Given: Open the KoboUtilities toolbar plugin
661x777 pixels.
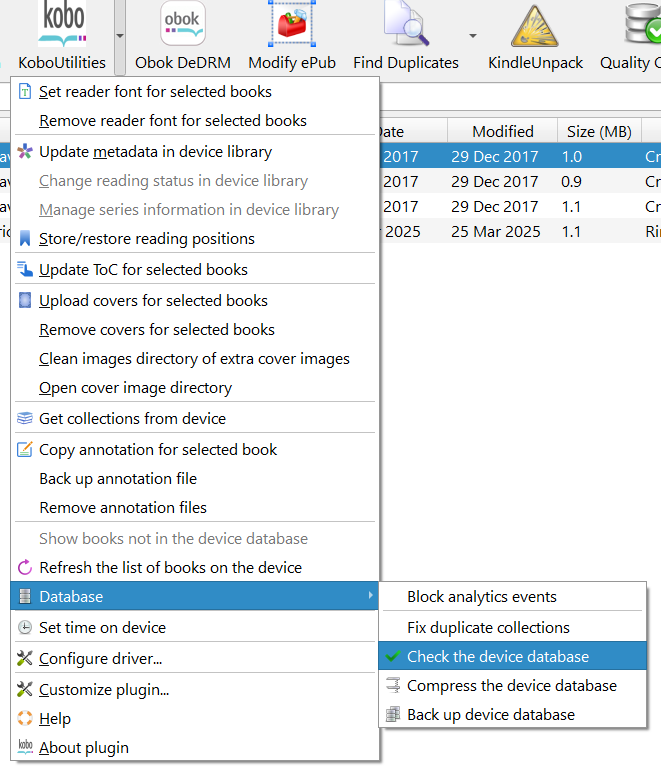Looking at the screenshot, I should coord(62,37).
